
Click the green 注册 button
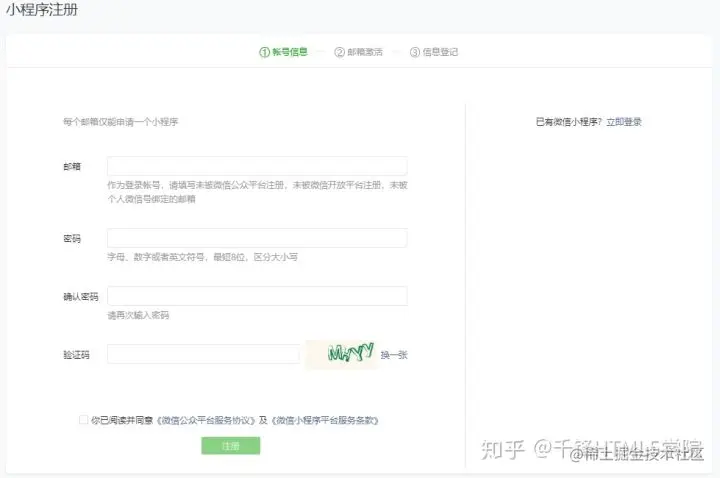click(x=231, y=446)
